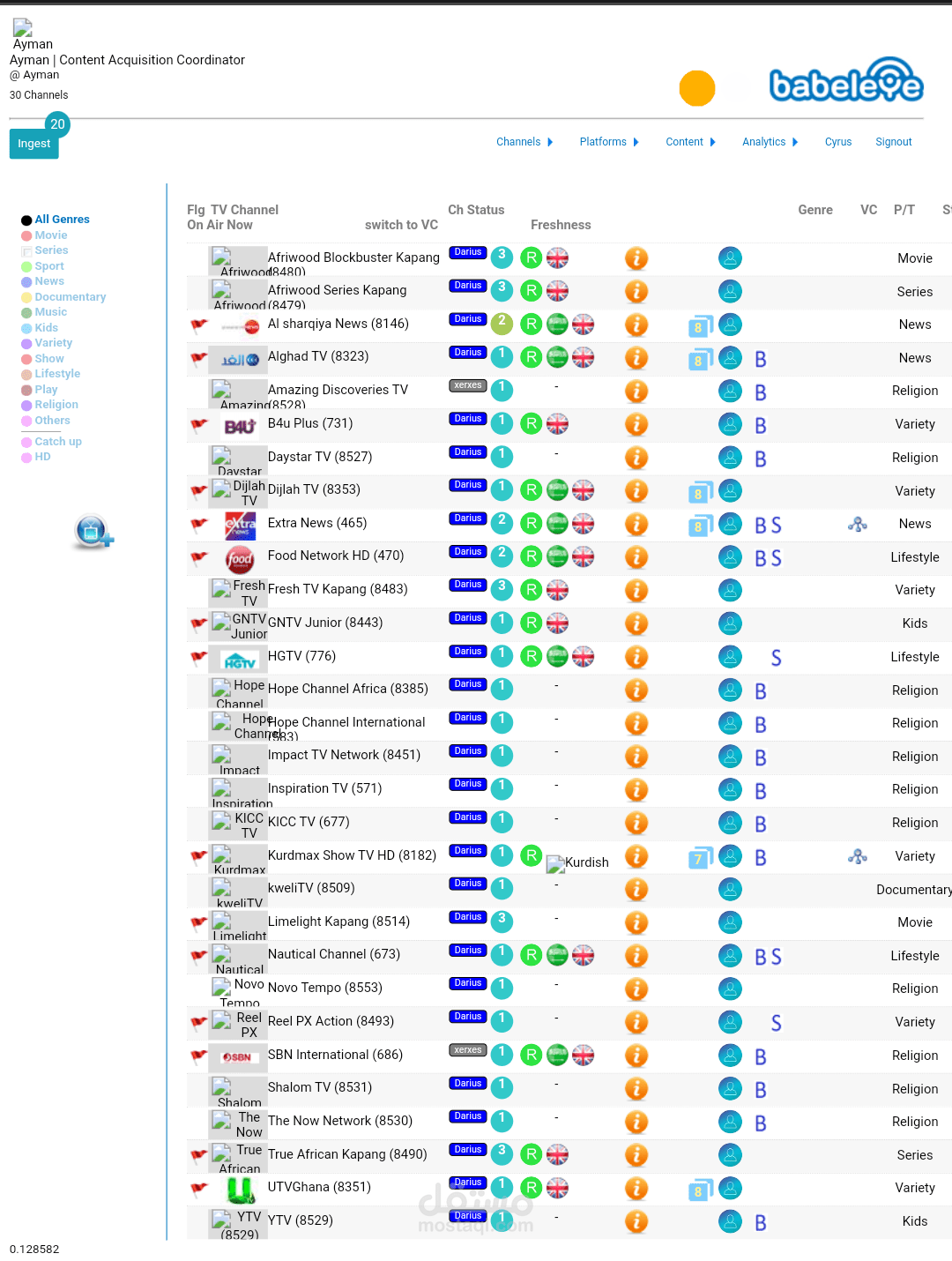
Task: Filter channels by Movie genre
Action: point(51,235)
